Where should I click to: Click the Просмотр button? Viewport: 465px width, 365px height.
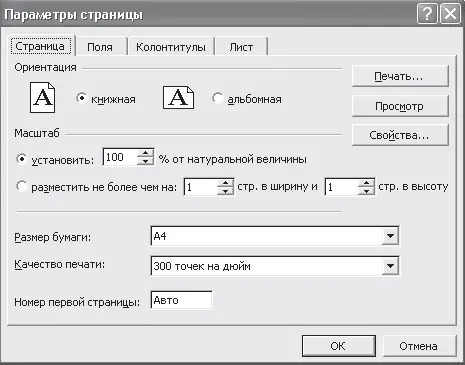400,106
